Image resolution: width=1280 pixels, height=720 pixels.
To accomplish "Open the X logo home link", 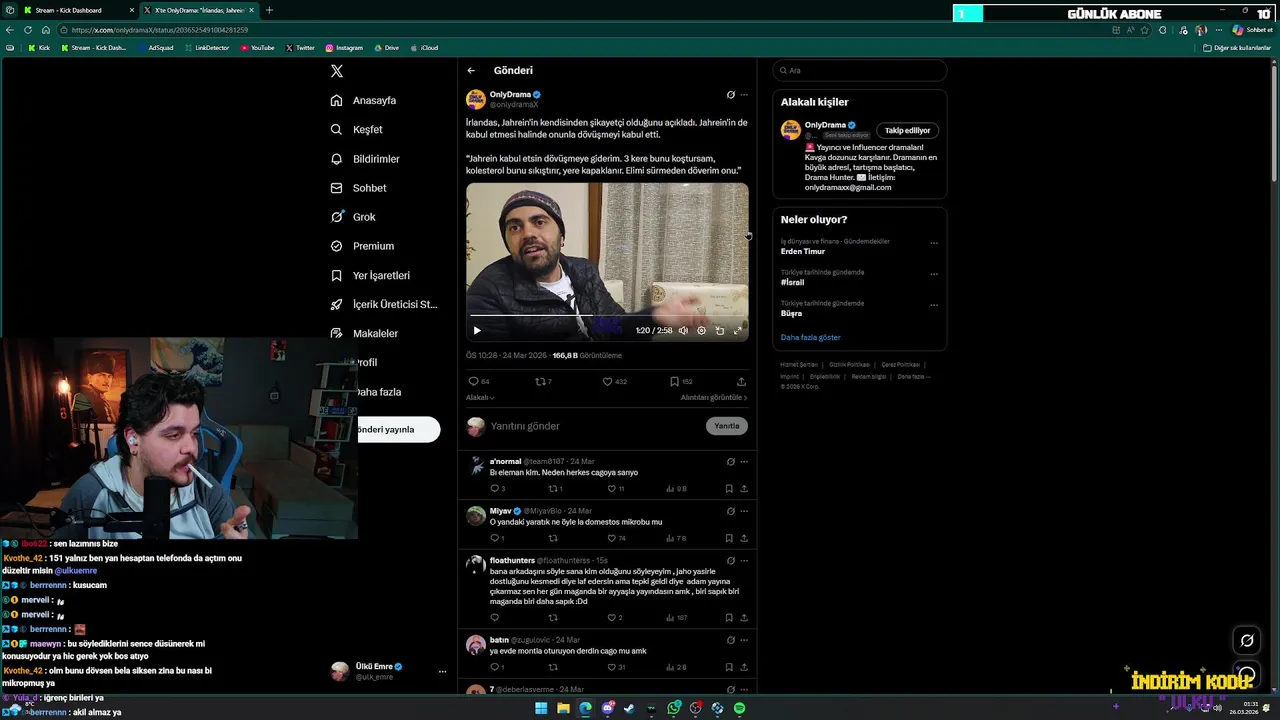I will 337,71.
